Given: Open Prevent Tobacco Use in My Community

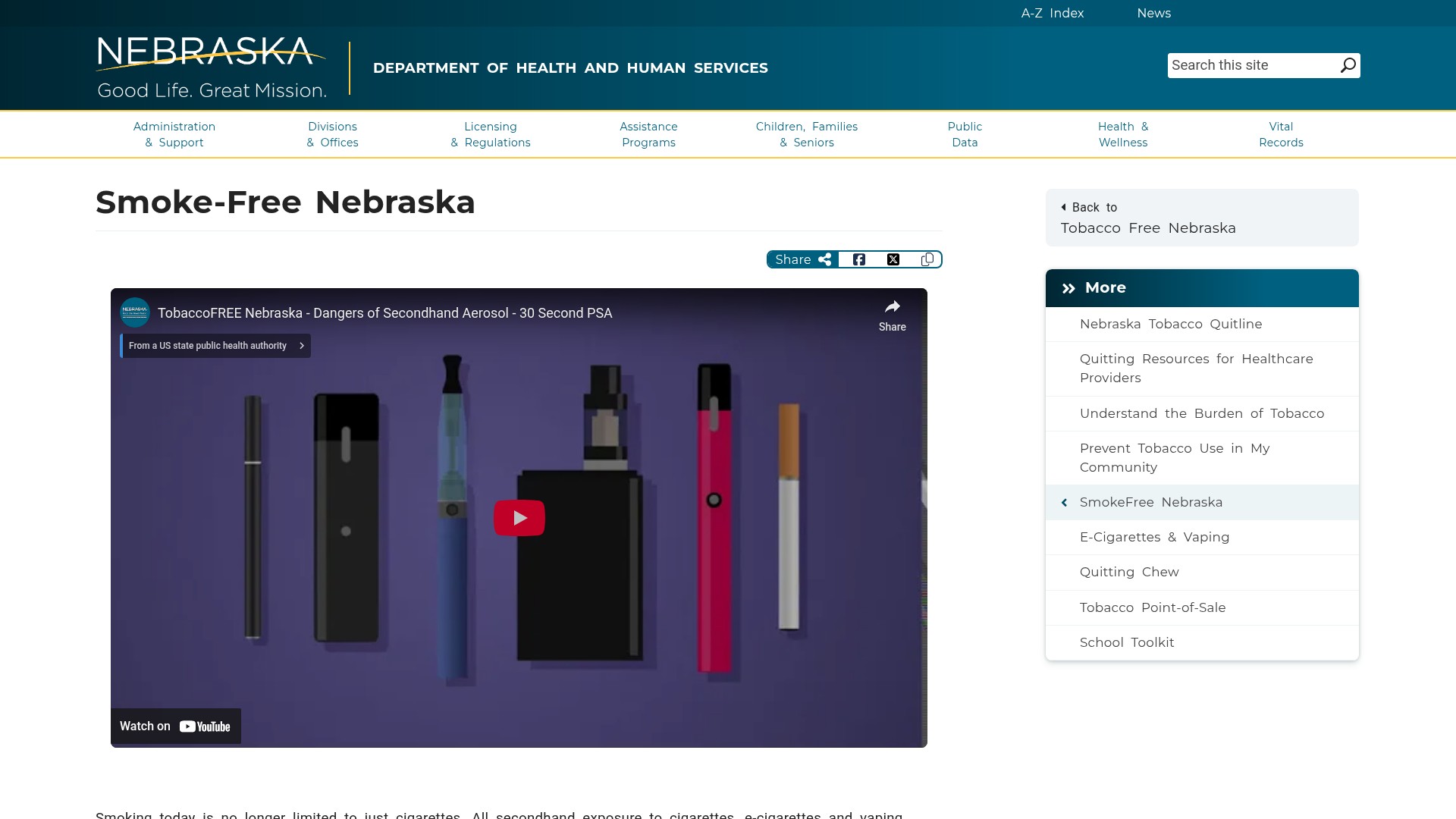Looking at the screenshot, I should (x=1202, y=458).
